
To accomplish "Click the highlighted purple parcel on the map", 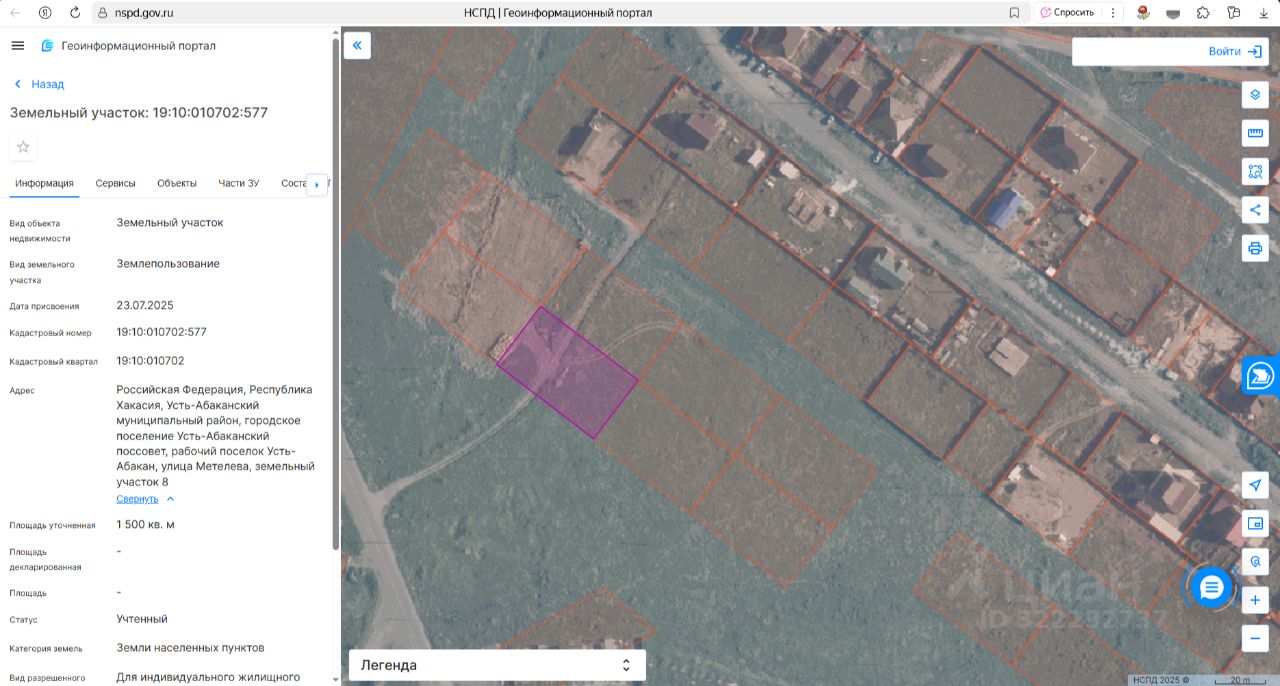I will click(567, 372).
